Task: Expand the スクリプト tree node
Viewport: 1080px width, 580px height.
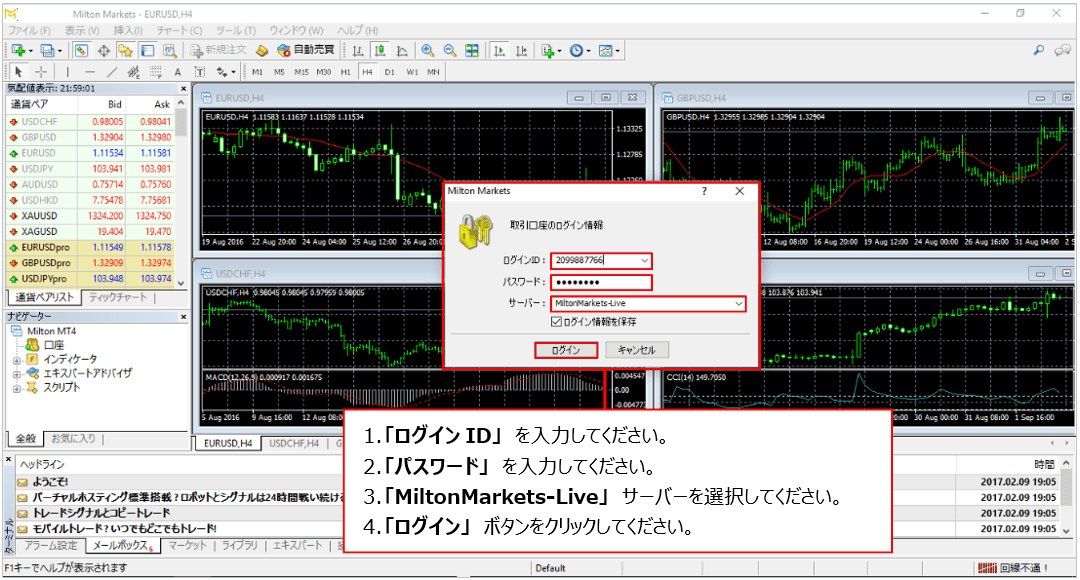Action: [x=17, y=389]
